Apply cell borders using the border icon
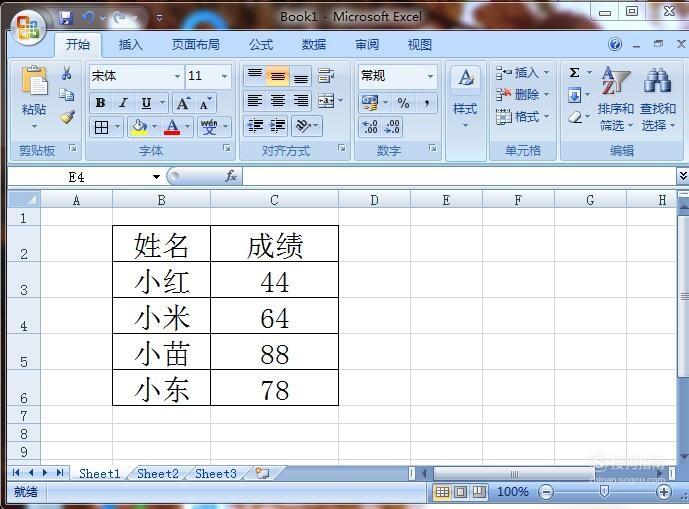This screenshot has width=689, height=509. (x=101, y=127)
